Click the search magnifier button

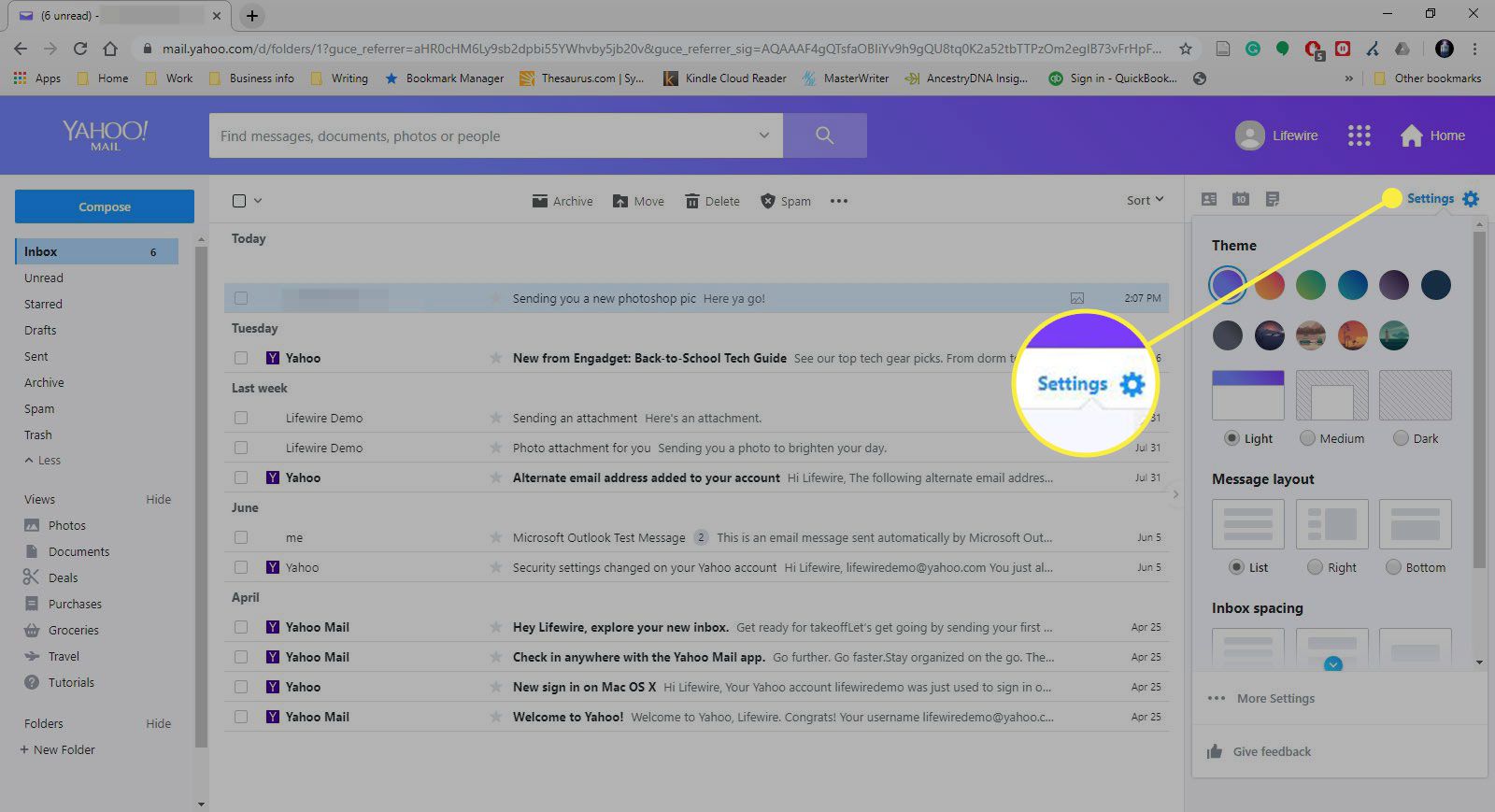(x=824, y=135)
